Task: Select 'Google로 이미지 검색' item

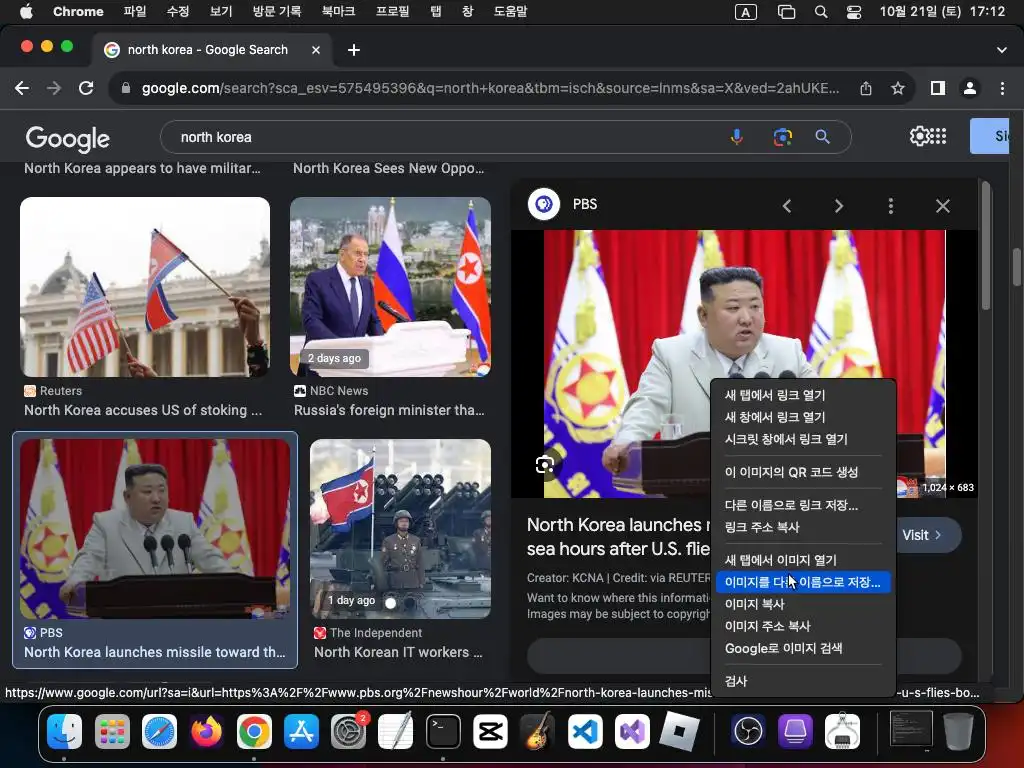Action: click(803, 648)
